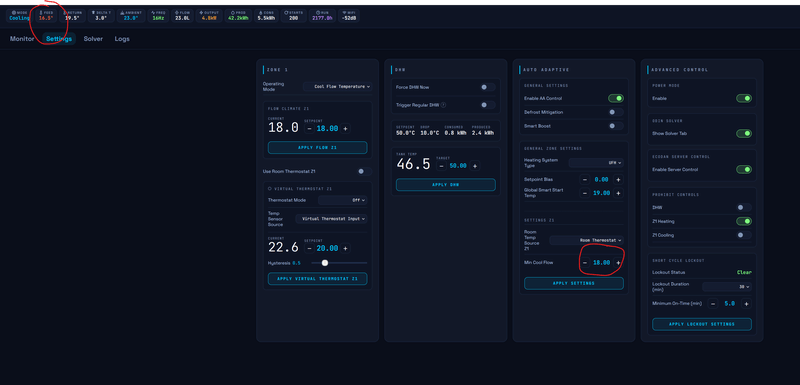Increase Minimum On-Time with plus button

coord(746,303)
